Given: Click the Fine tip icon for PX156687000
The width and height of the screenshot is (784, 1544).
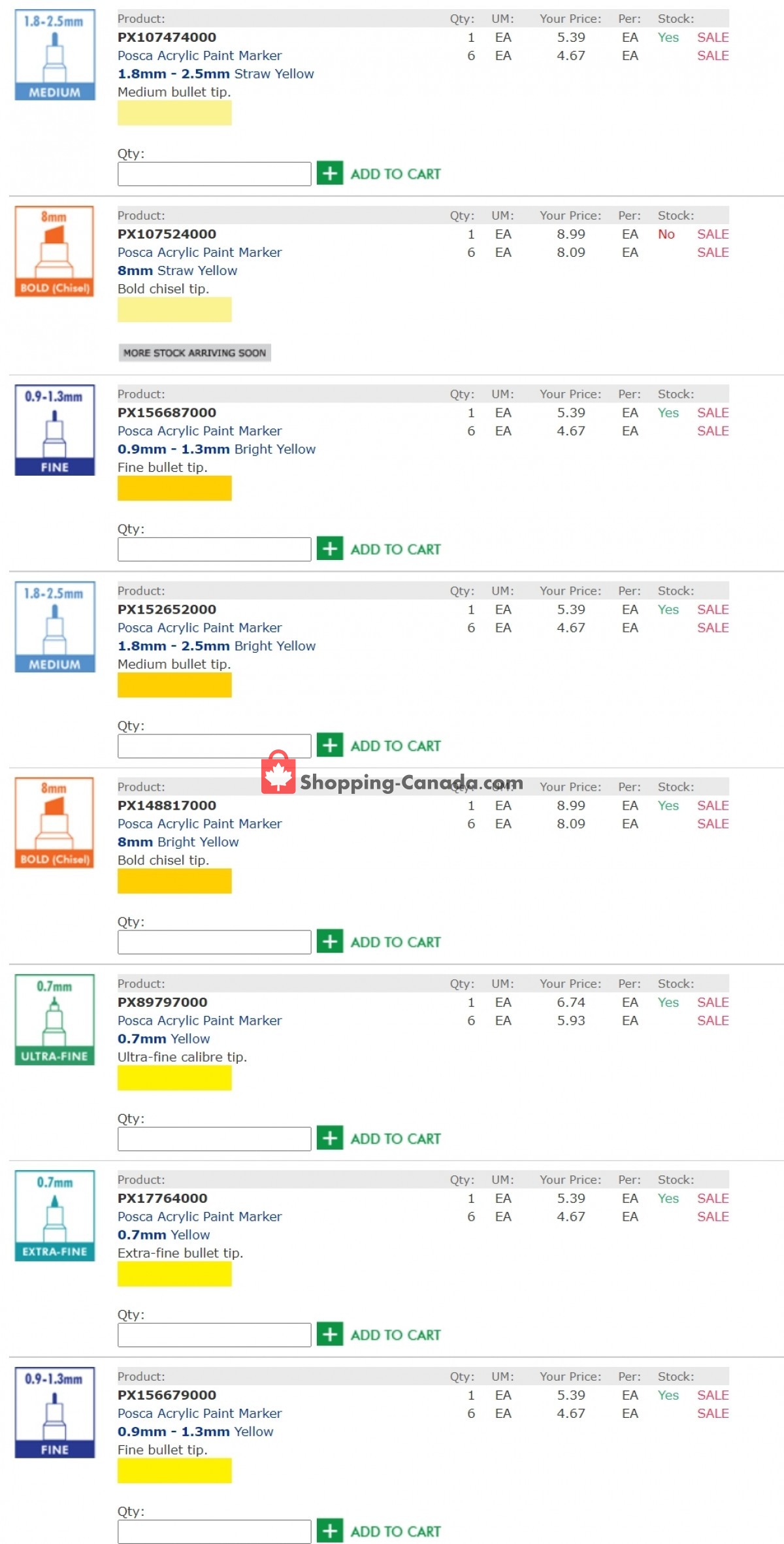Looking at the screenshot, I should click(55, 430).
